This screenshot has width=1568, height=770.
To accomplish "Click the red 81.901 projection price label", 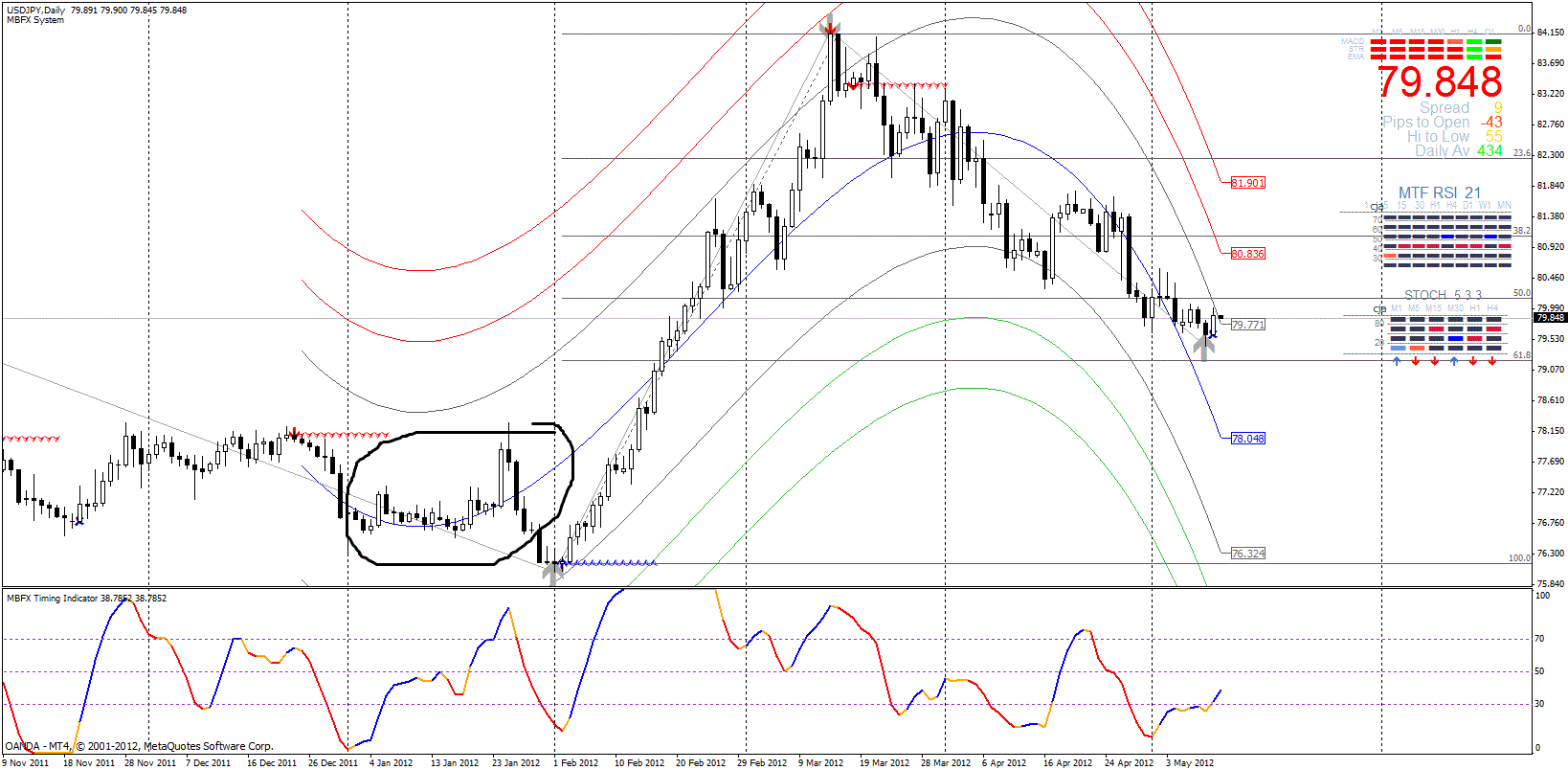I will tap(1248, 183).
